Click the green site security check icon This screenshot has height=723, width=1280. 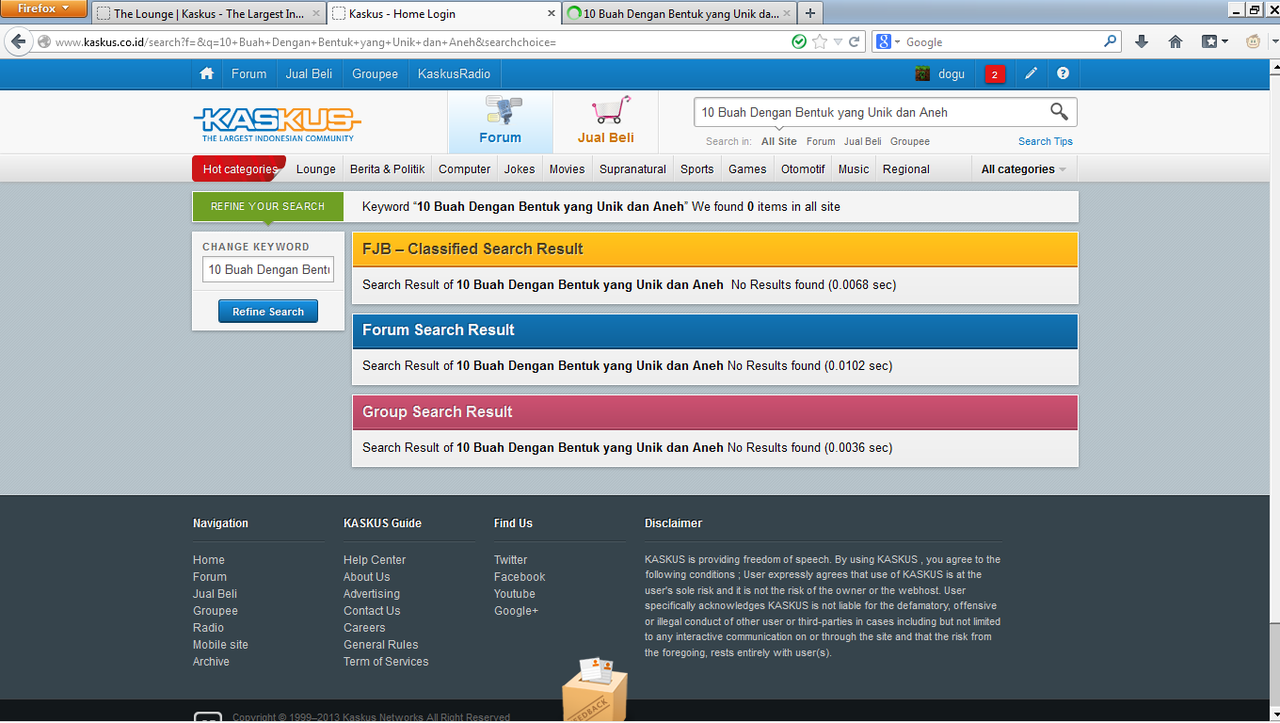pyautogui.click(x=799, y=42)
